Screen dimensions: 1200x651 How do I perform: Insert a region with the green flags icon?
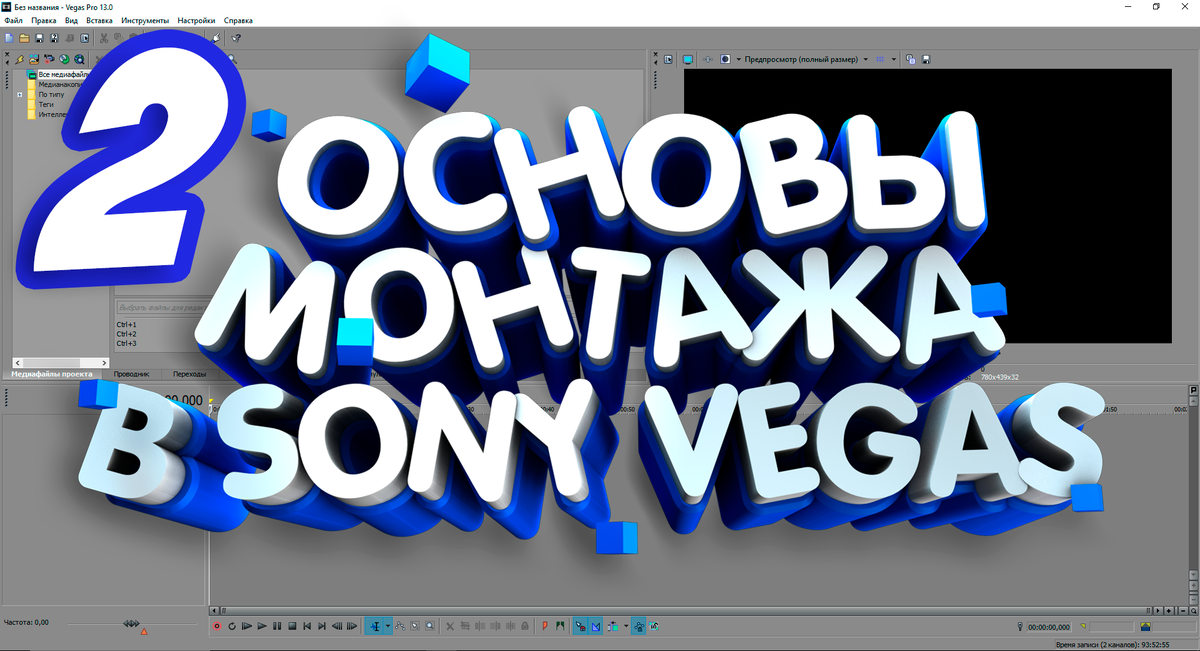pos(560,627)
